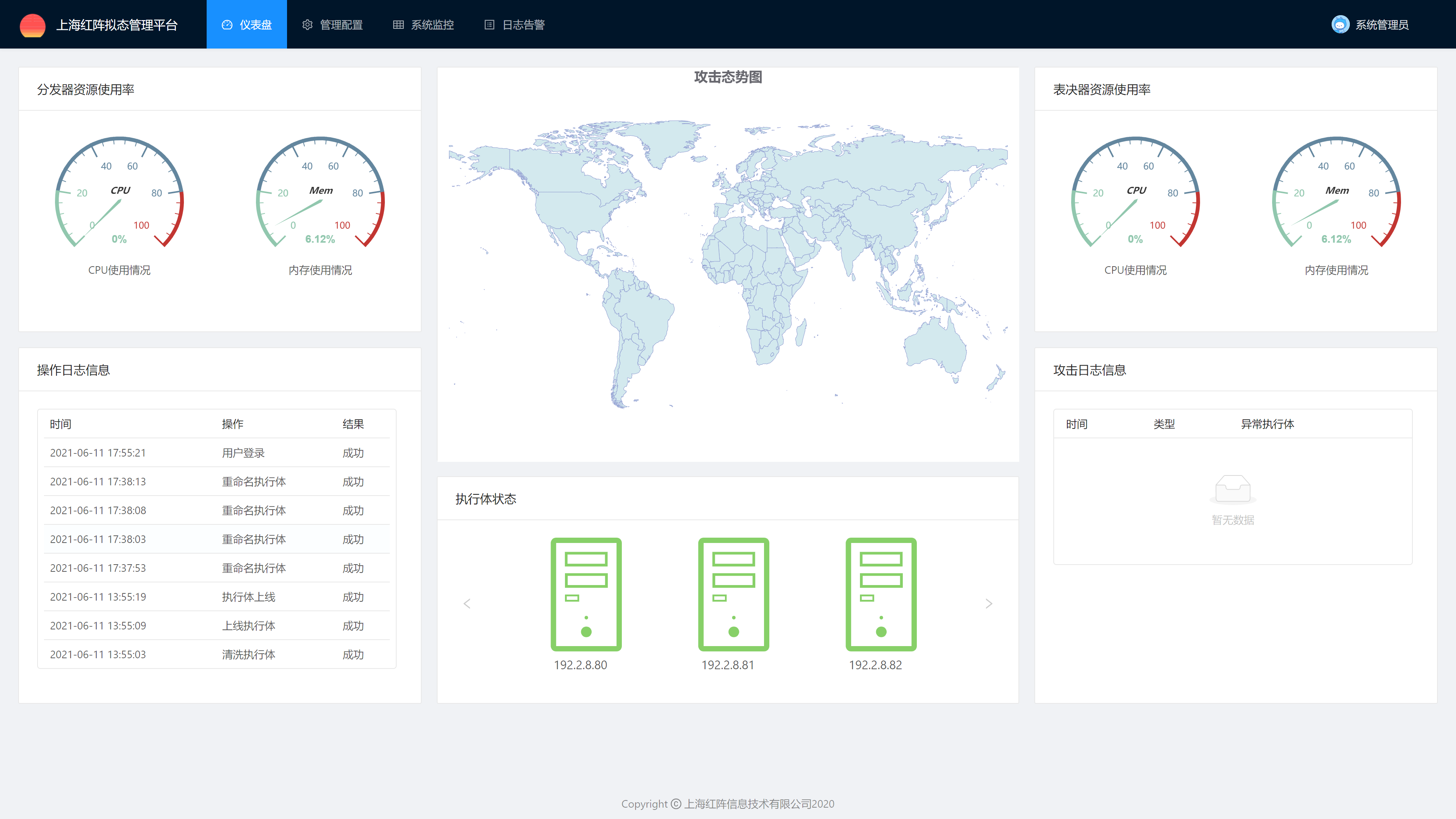1456x819 pixels.
Task: Switch to the 仪表盘 tab
Action: 247,25
